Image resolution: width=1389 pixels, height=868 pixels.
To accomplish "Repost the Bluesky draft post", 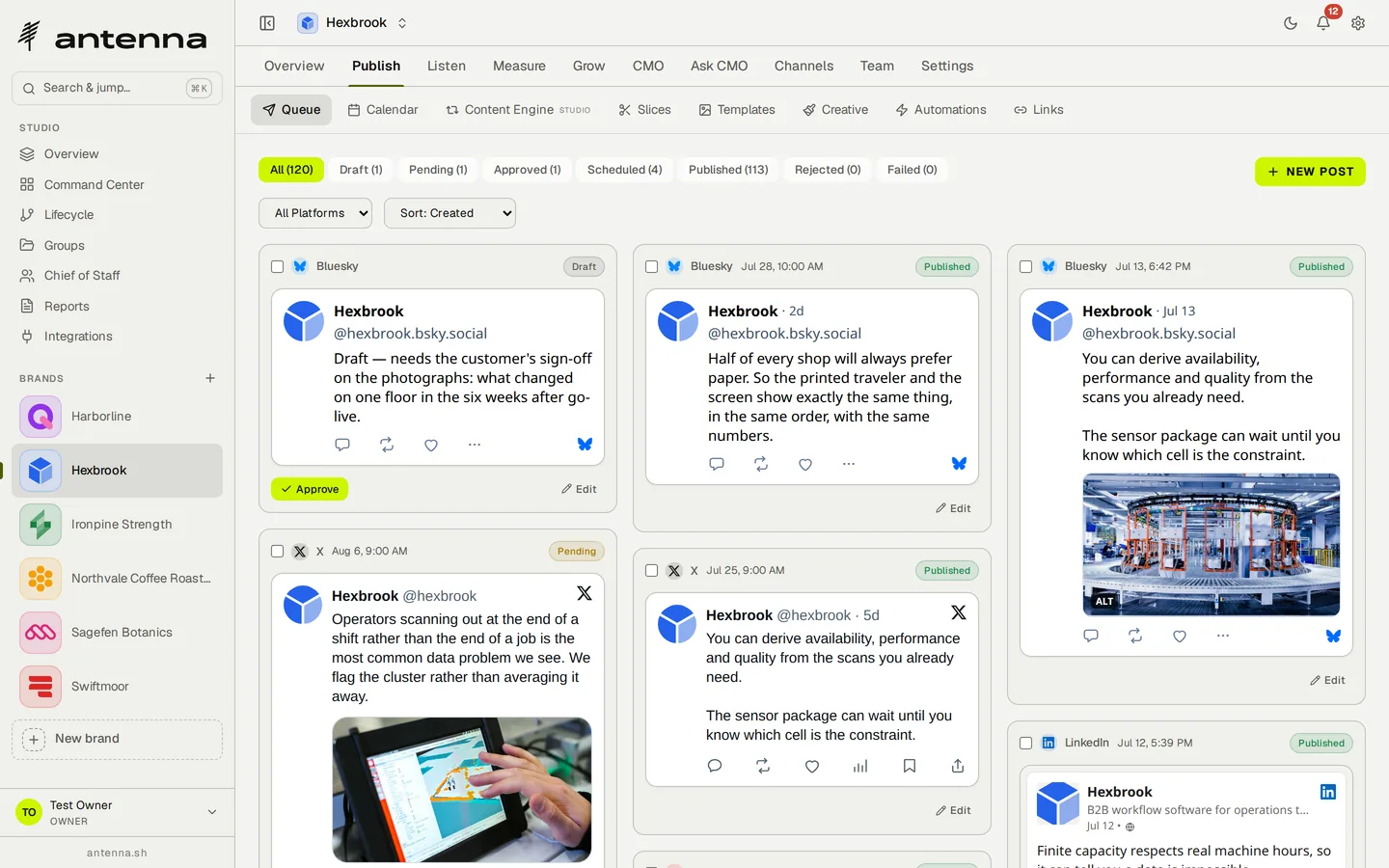I will pyautogui.click(x=387, y=445).
